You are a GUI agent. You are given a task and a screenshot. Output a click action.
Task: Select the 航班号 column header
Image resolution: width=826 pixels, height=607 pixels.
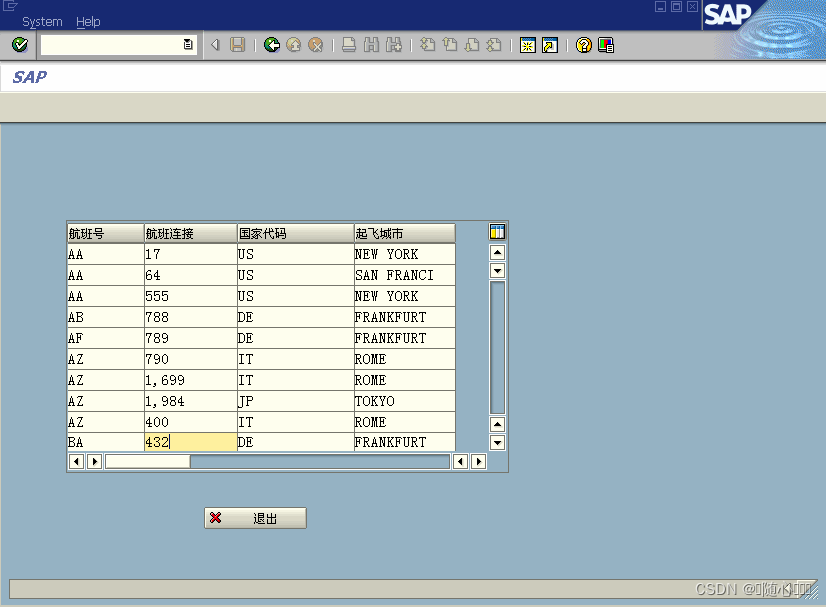tap(103, 232)
